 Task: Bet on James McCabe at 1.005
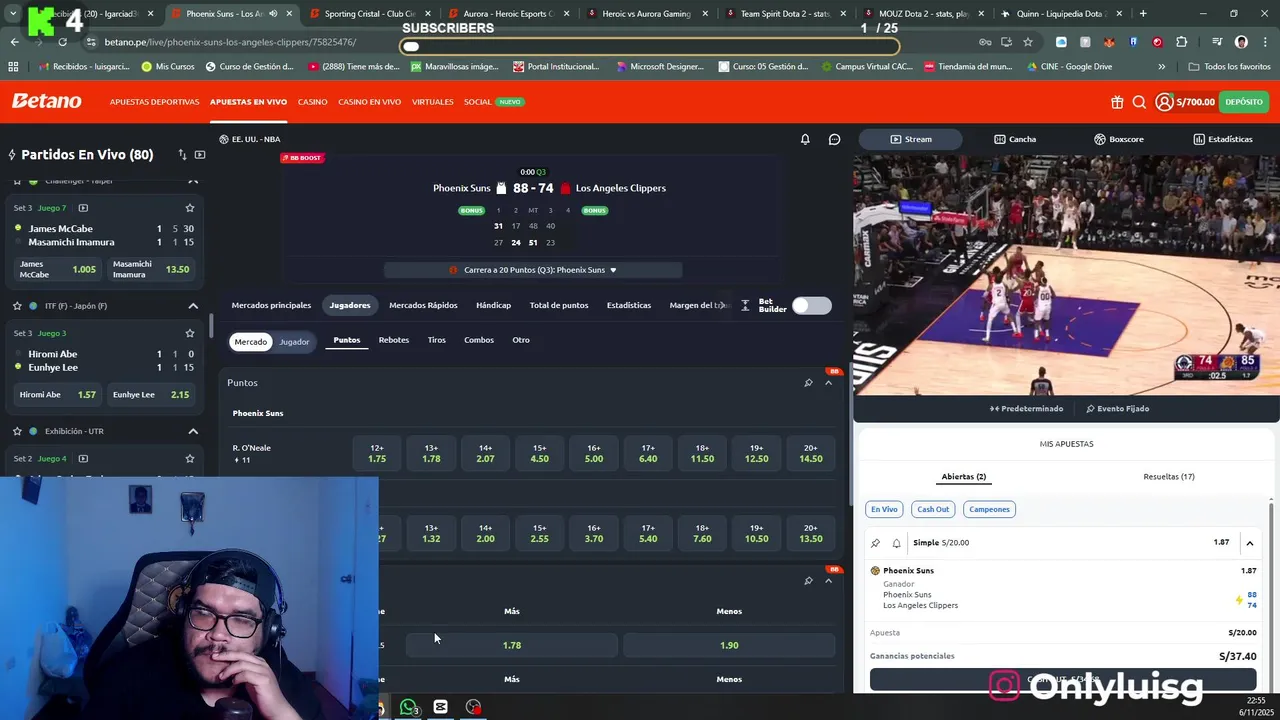tap(59, 269)
